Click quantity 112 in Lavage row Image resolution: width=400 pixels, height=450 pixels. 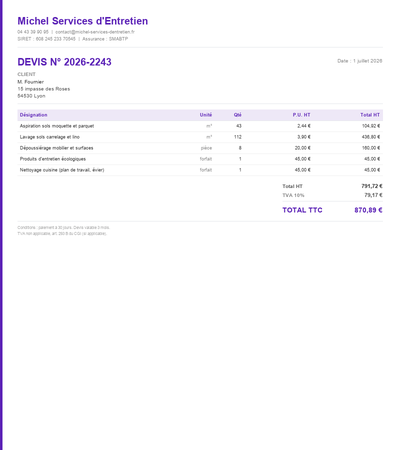click(x=238, y=137)
